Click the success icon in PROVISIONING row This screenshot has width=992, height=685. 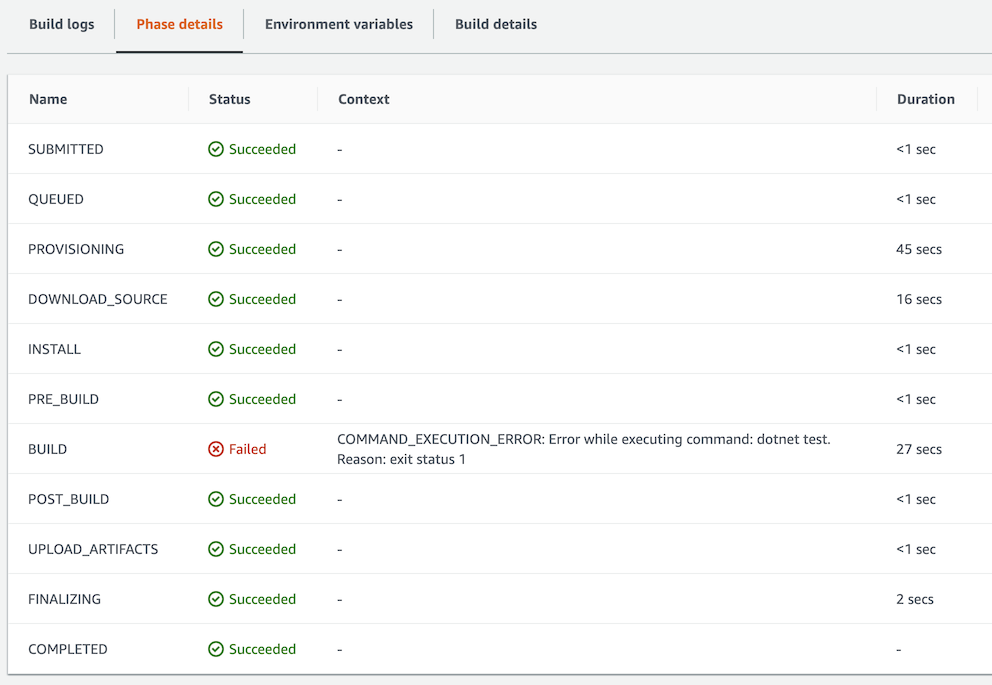(x=216, y=249)
